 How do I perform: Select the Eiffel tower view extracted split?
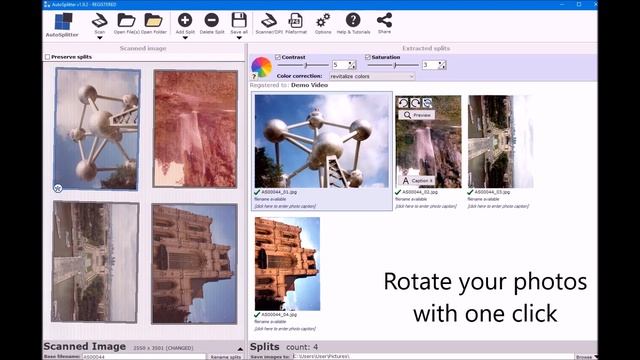[x=500, y=141]
